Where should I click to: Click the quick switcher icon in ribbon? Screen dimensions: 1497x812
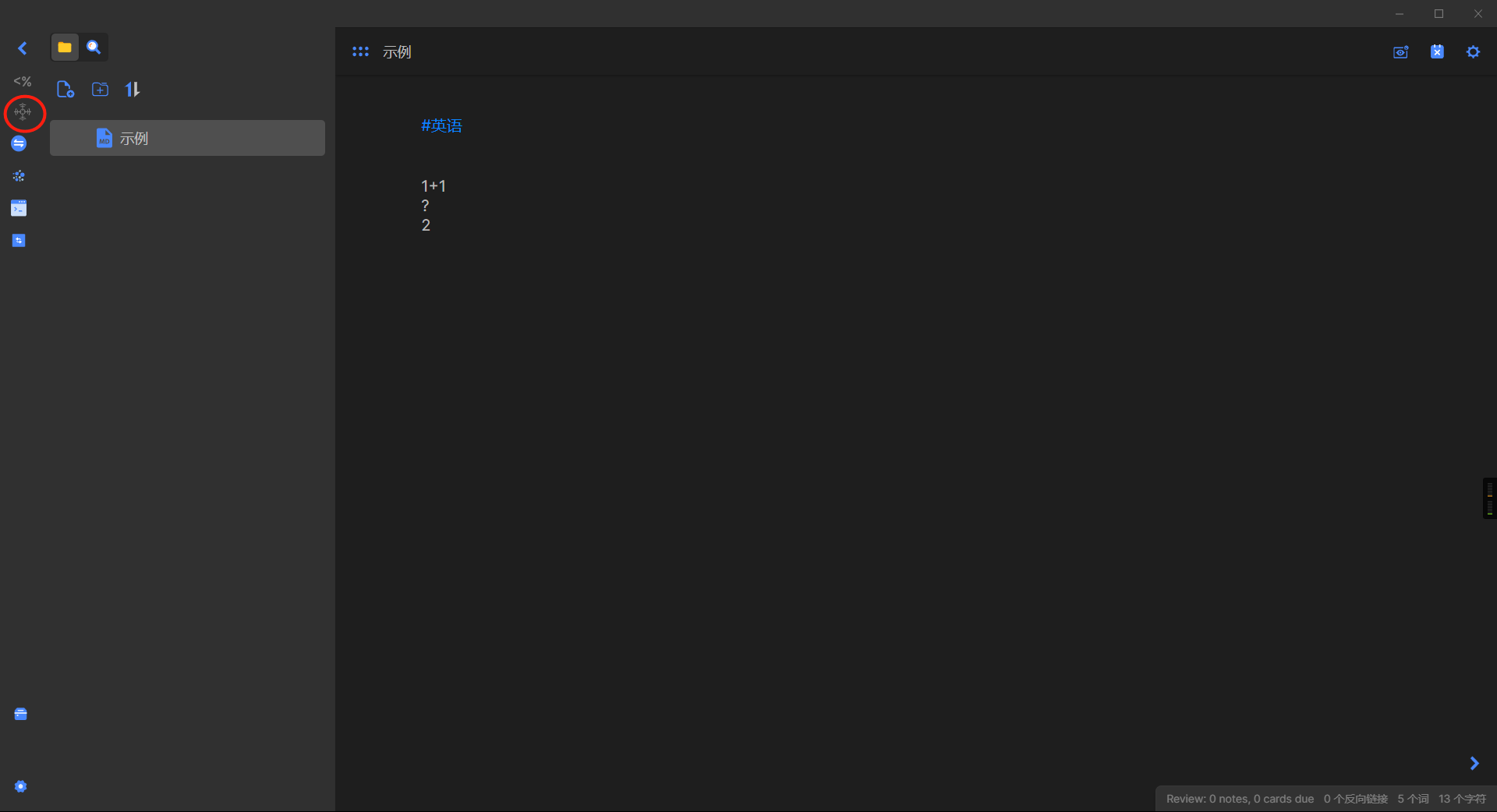19,143
